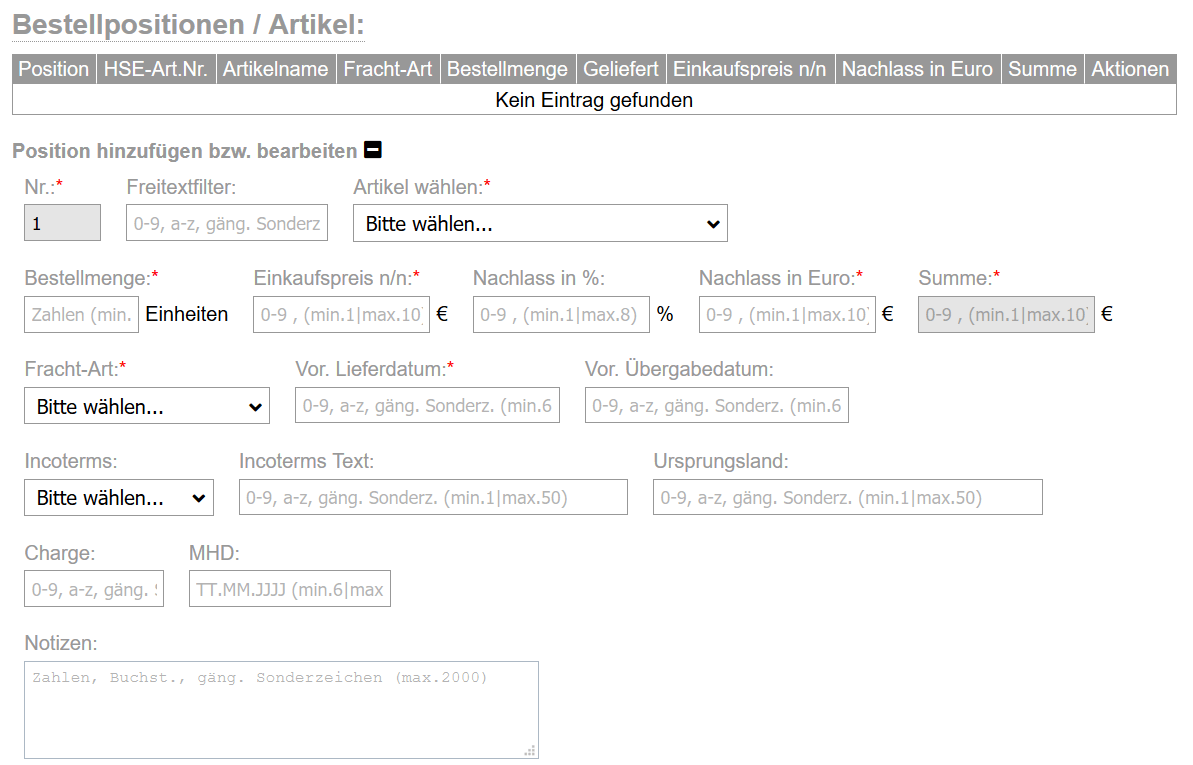Click the 'Einkaufspreis n/n' table column header
1193x765 pixels.
click(750, 69)
